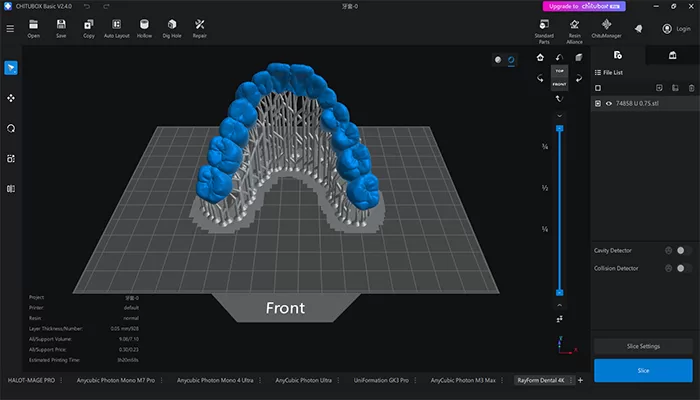Image resolution: width=700 pixels, height=400 pixels.
Task: Switch to perspective cube view icon
Action: coord(579,57)
